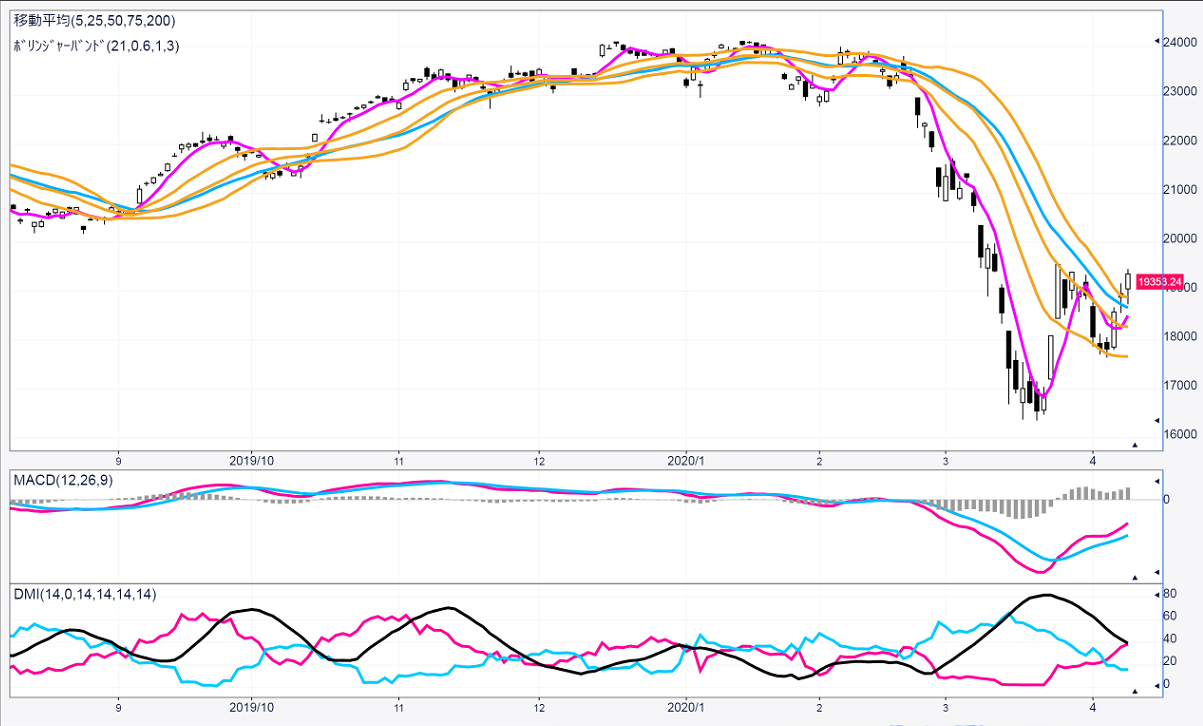Click the up triangle in the MACD panel
This screenshot has width=1203, height=726.
[1134, 577]
